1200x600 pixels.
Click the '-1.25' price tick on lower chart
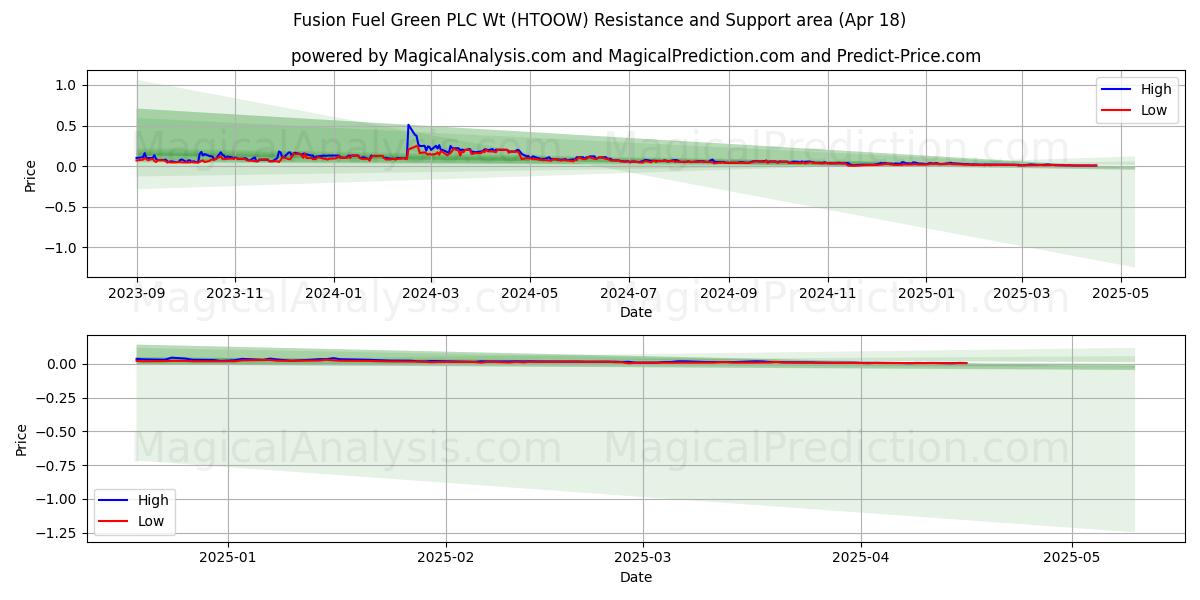pos(57,533)
